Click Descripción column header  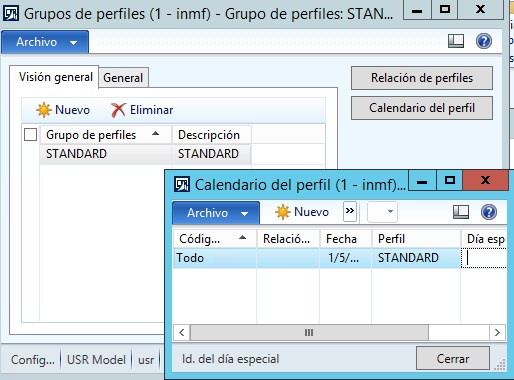(212, 135)
